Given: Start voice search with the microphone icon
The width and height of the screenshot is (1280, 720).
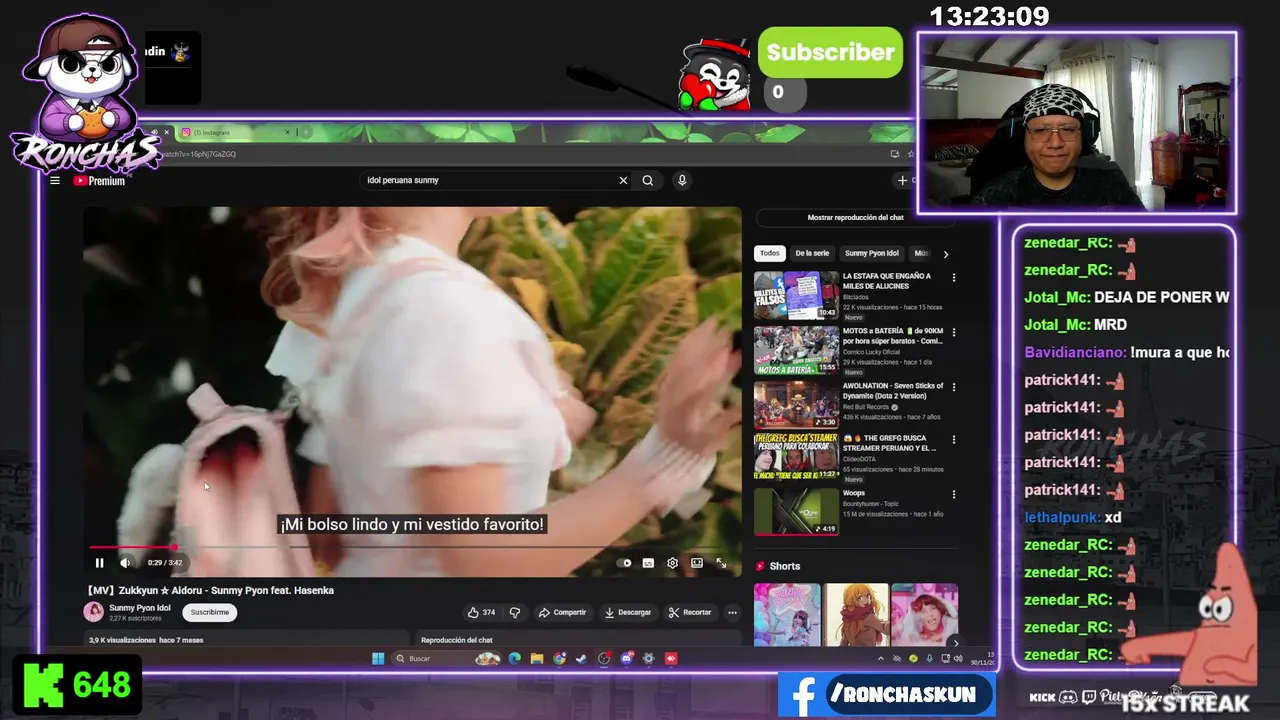Looking at the screenshot, I should point(682,181).
